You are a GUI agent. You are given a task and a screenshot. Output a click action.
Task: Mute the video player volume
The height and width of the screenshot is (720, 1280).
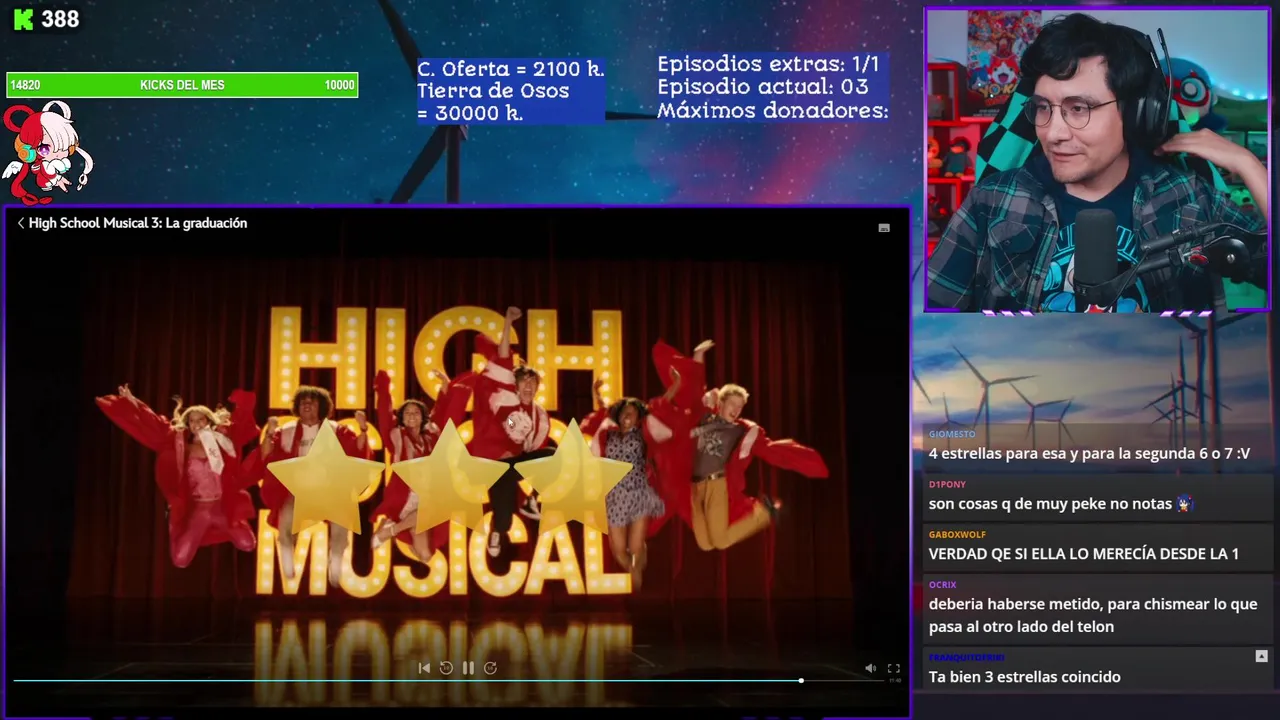[870, 668]
